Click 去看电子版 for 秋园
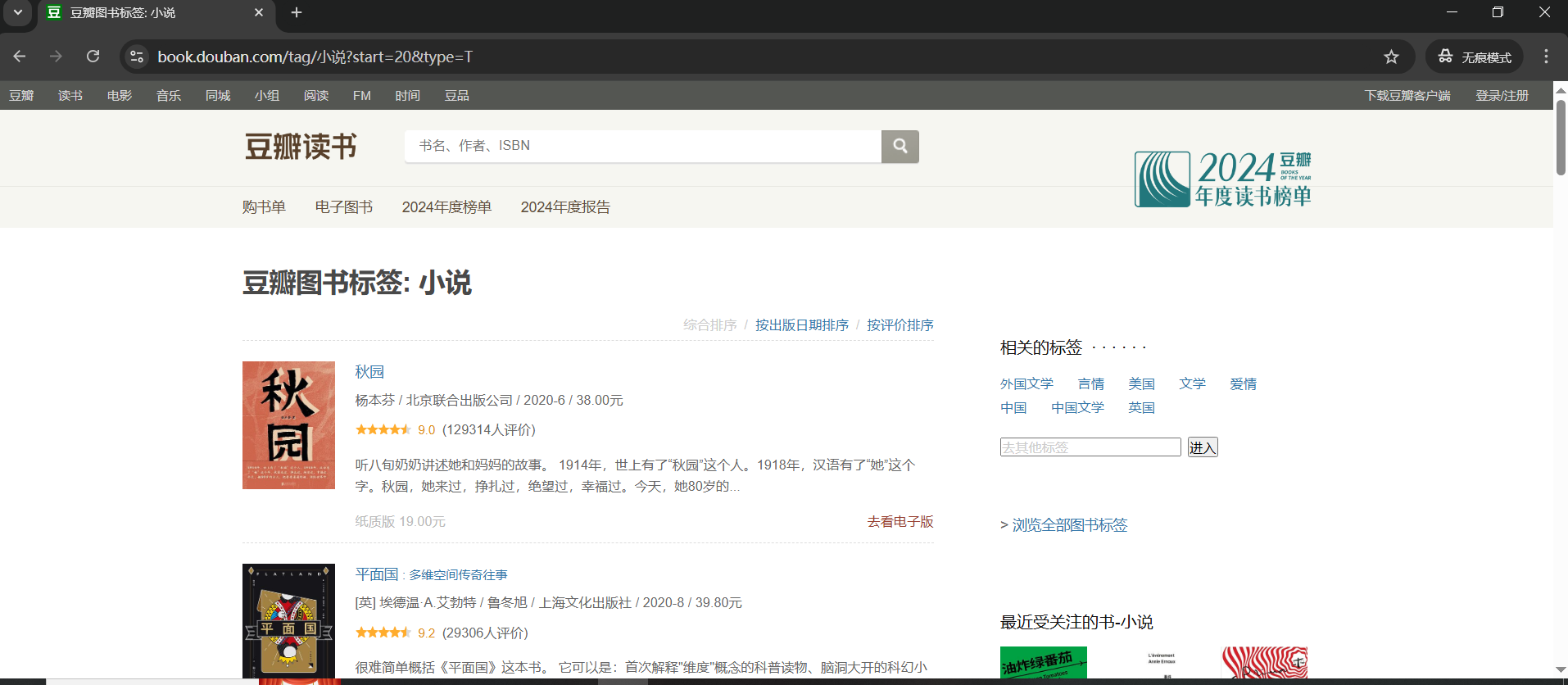Viewport: 1568px width, 685px height. coord(900,522)
